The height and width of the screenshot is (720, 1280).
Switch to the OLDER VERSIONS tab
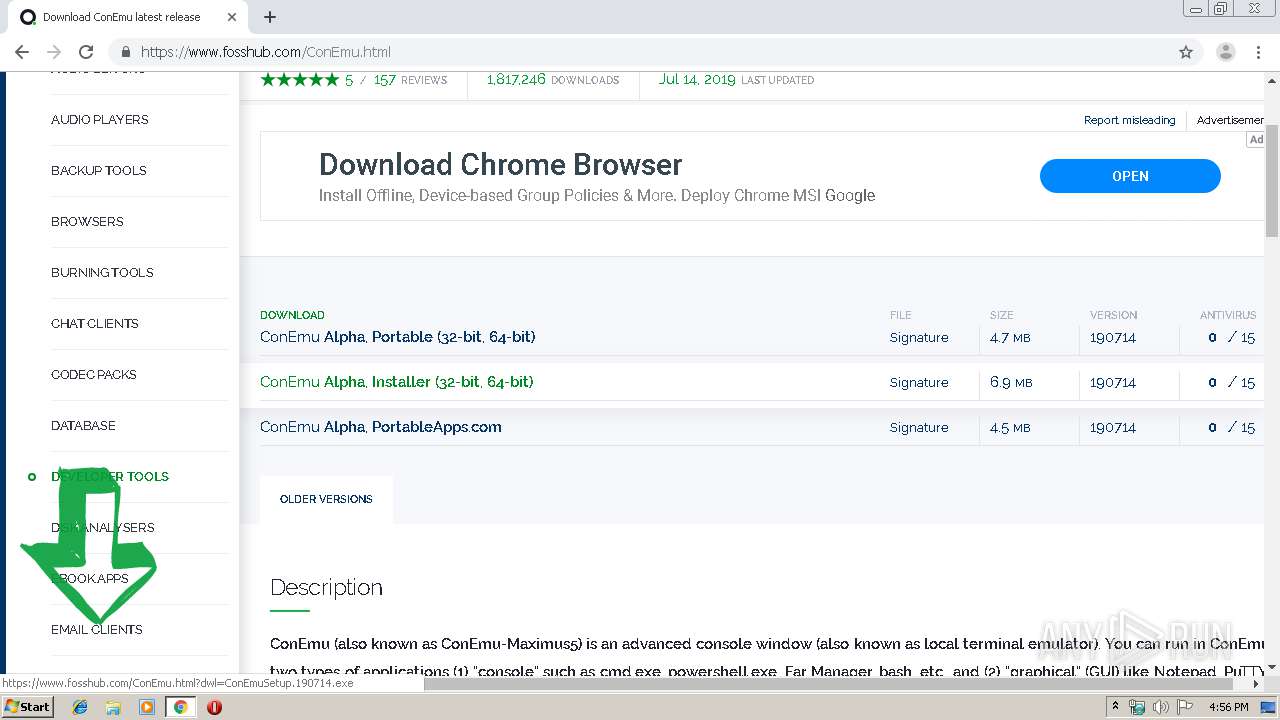[326, 499]
